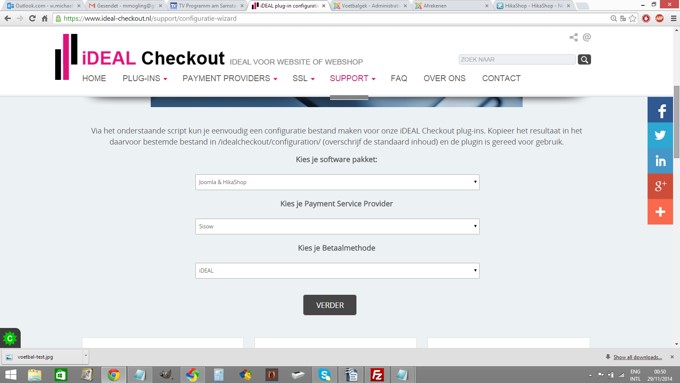Bookmark this page with the star icon
This screenshot has width=680, height=383.
coord(633,19)
